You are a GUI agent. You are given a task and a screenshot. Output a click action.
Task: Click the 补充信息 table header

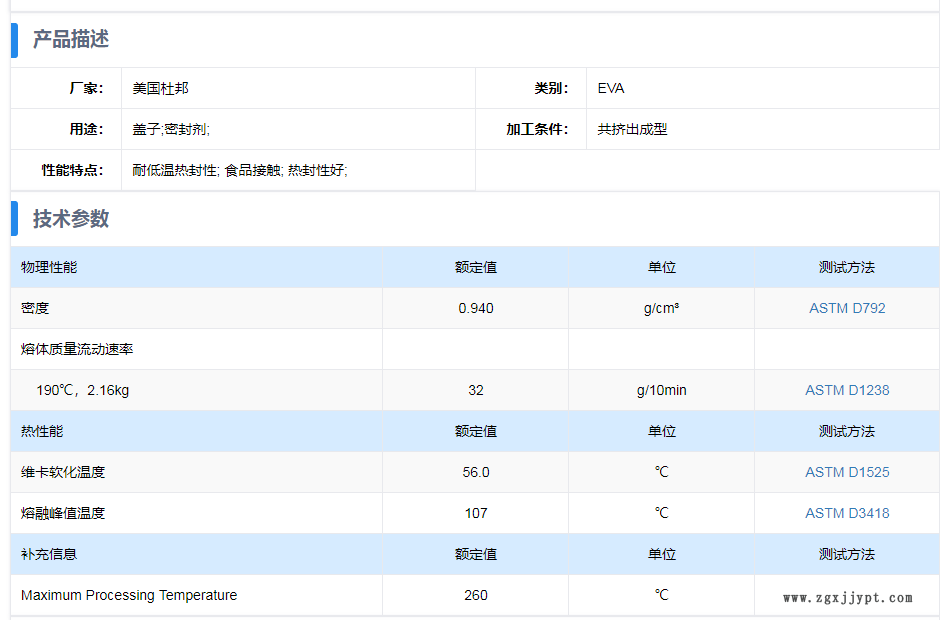(49, 554)
